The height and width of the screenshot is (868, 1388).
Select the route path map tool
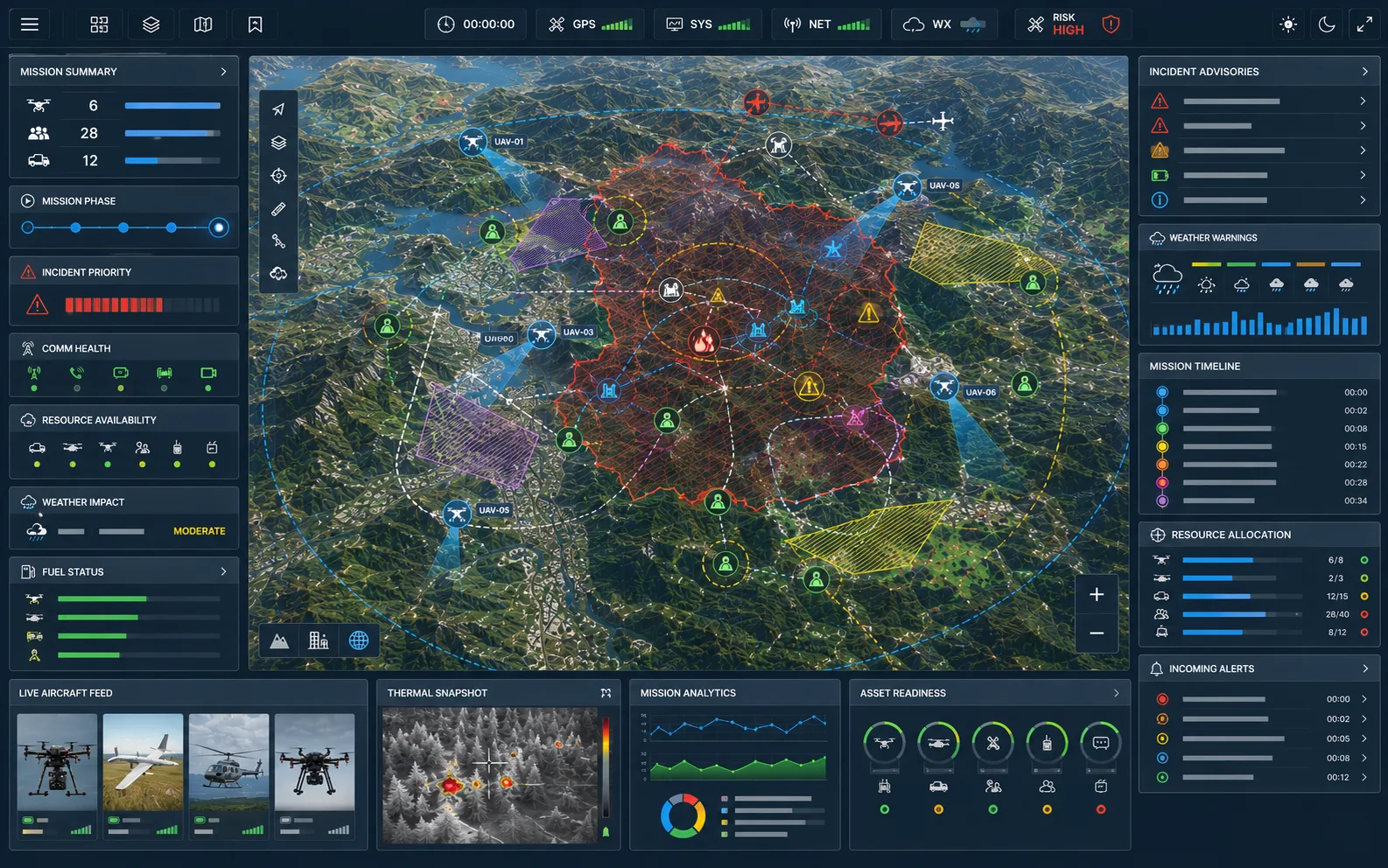[278, 241]
